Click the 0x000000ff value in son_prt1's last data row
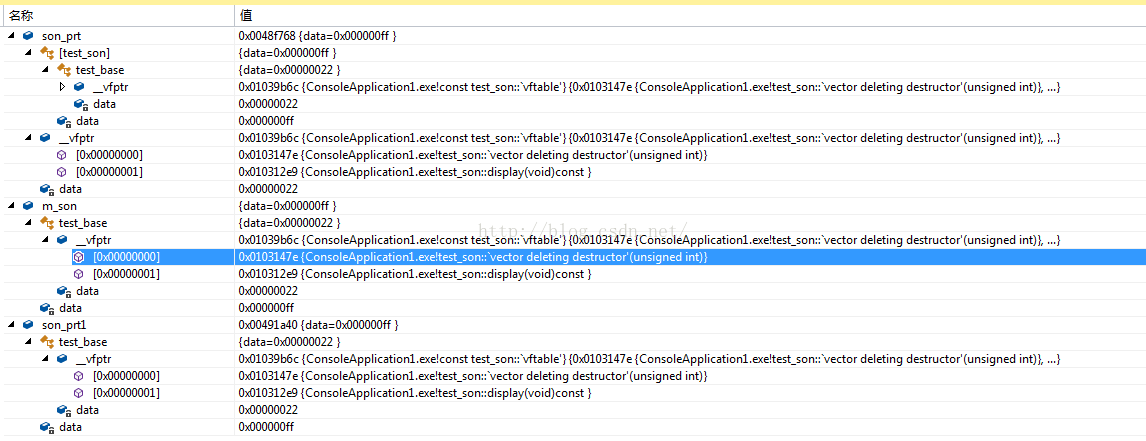This screenshot has height=441, width=1146. (x=266, y=427)
